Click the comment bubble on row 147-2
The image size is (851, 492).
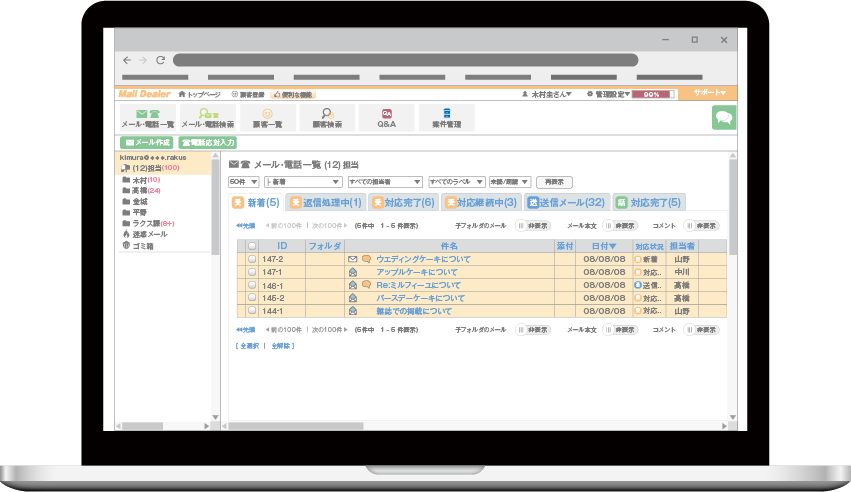click(x=366, y=259)
